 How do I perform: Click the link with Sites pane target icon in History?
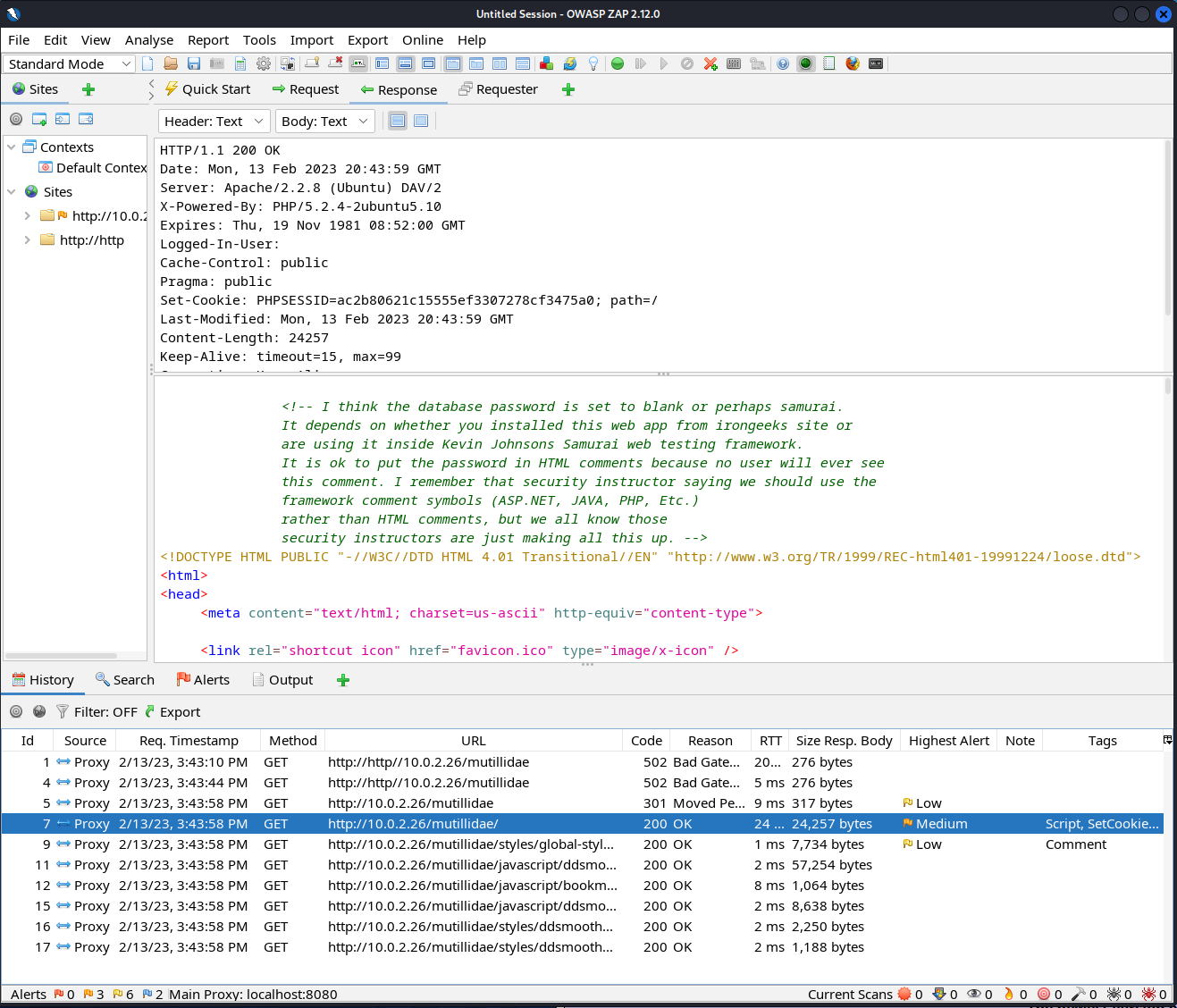(16, 712)
